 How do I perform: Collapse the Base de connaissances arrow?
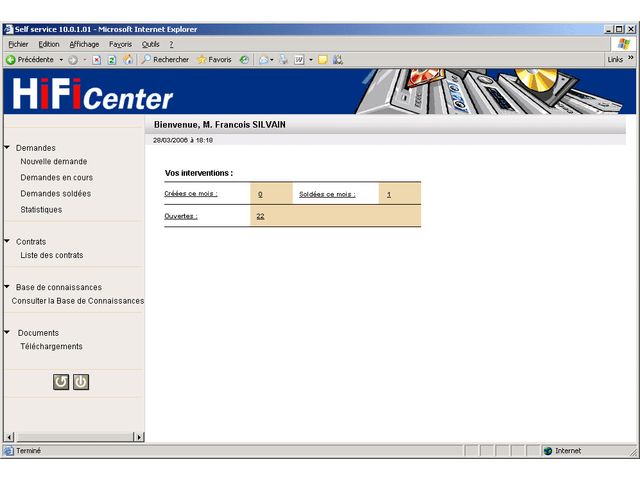coord(7,287)
